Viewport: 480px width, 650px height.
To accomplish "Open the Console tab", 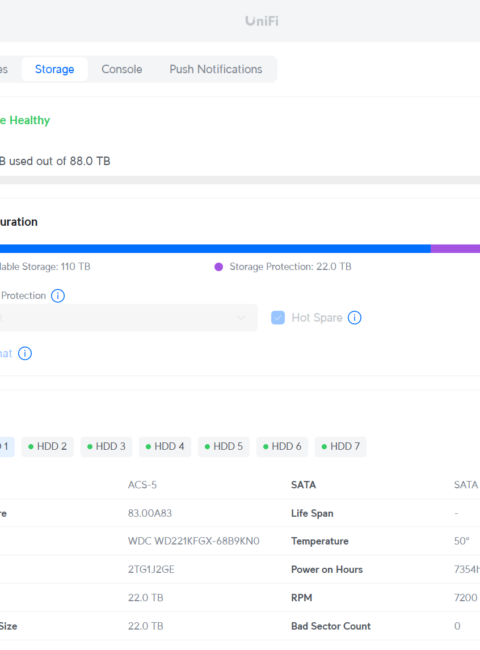I will tap(122, 69).
